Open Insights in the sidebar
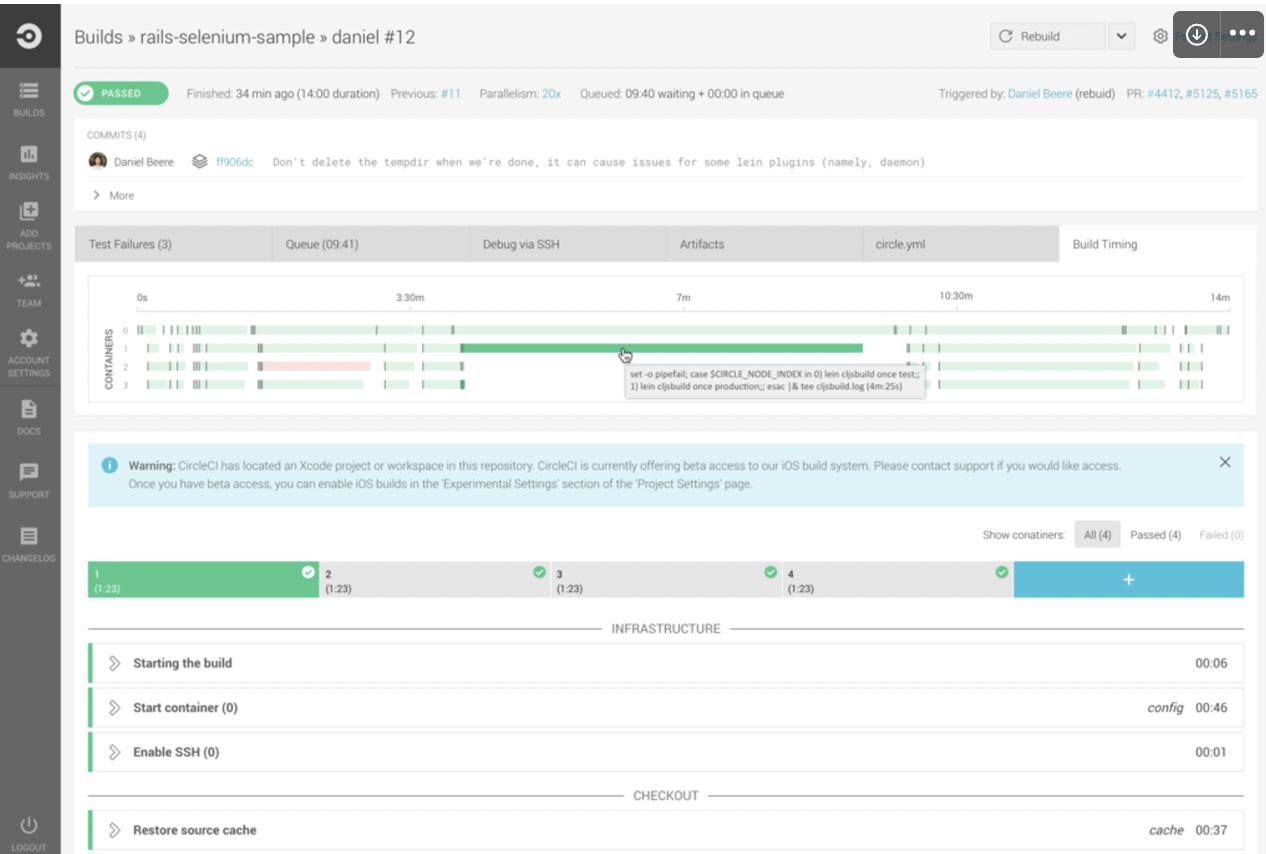 point(29,162)
